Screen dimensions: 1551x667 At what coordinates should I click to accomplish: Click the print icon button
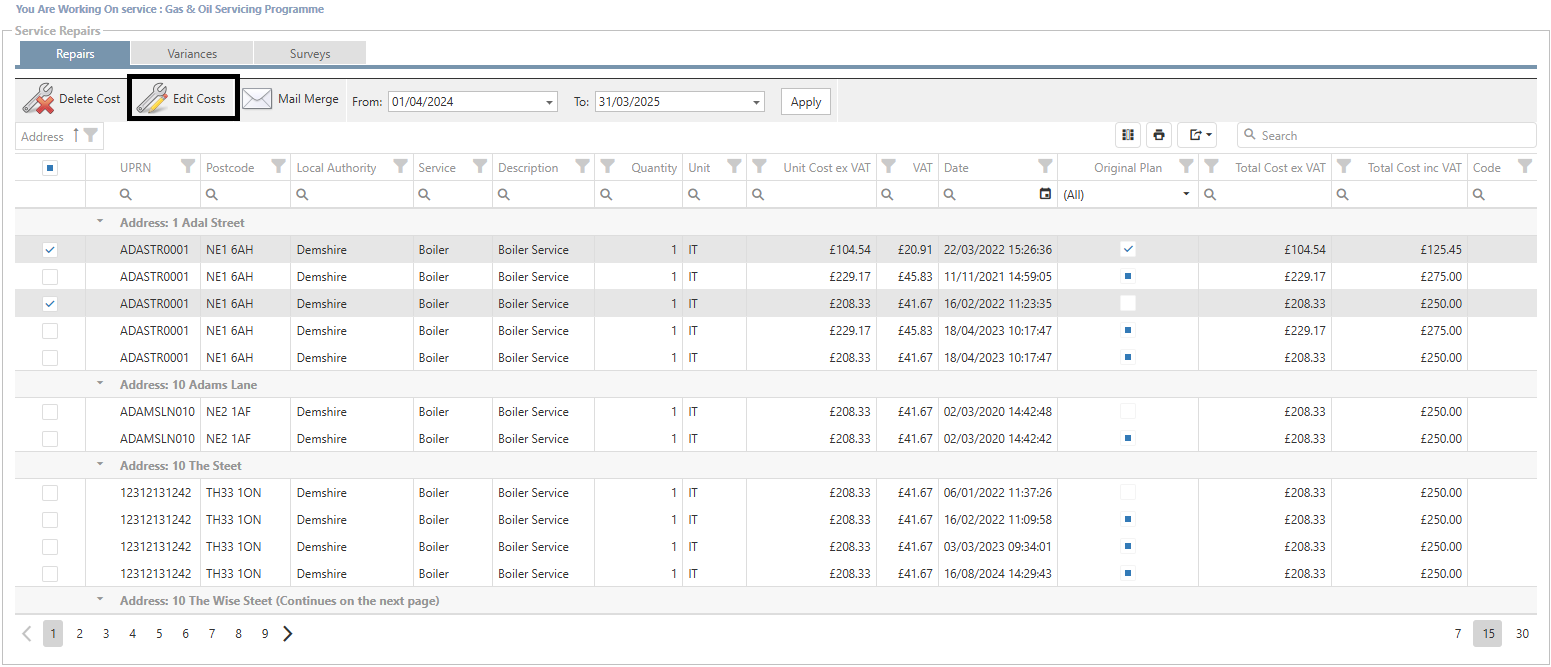(x=1159, y=135)
